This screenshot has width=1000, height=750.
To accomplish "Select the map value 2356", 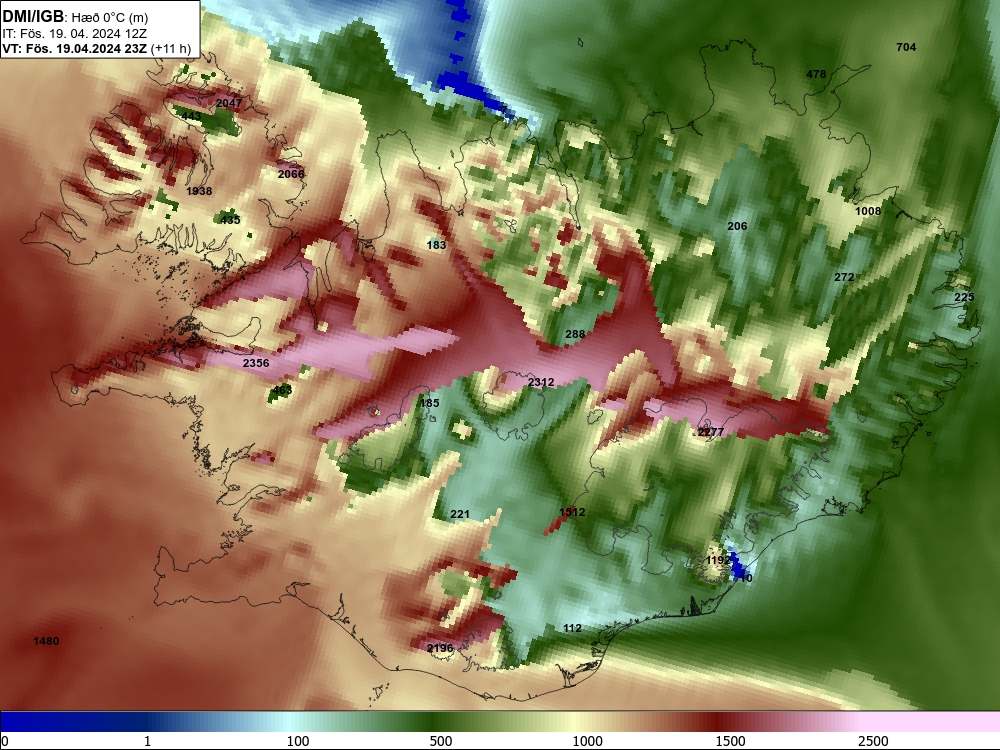I will (x=256, y=363).
